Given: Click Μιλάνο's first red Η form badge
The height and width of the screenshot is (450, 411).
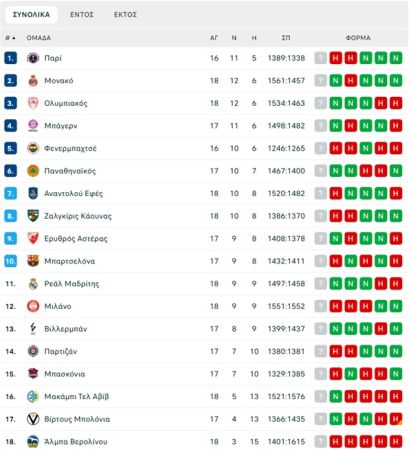Looking at the screenshot, I should point(336,306).
